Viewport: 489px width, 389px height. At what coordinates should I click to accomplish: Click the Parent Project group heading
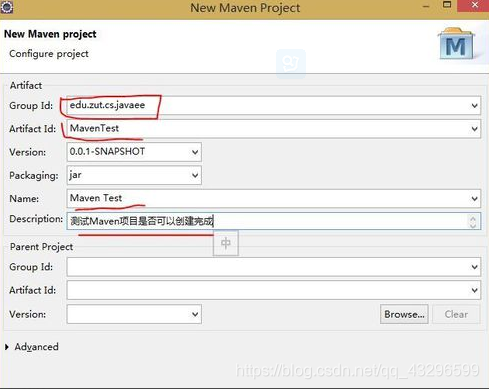coord(41,247)
